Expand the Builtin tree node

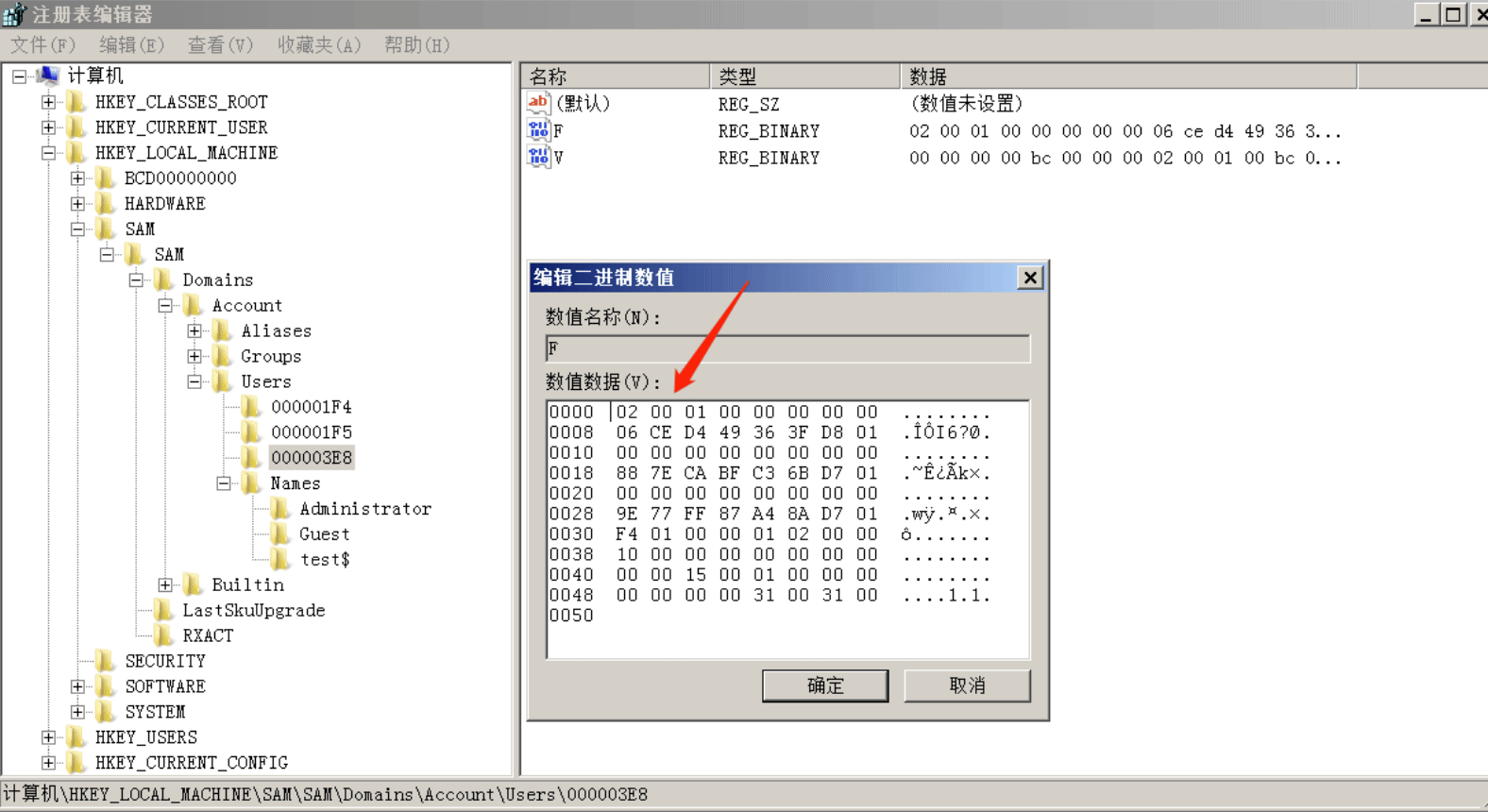[x=165, y=584]
